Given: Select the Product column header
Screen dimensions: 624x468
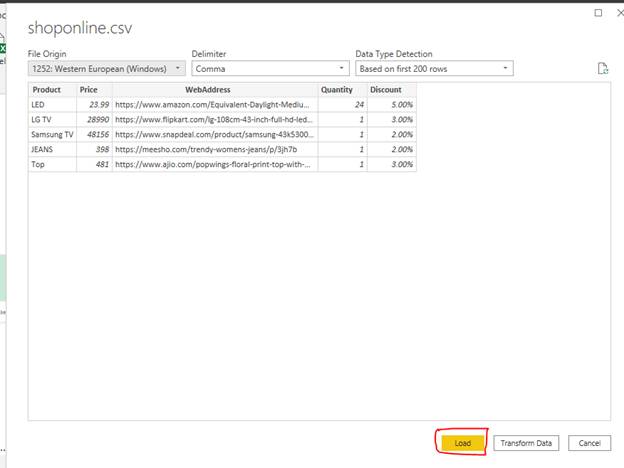Looking at the screenshot, I should pos(52,90).
